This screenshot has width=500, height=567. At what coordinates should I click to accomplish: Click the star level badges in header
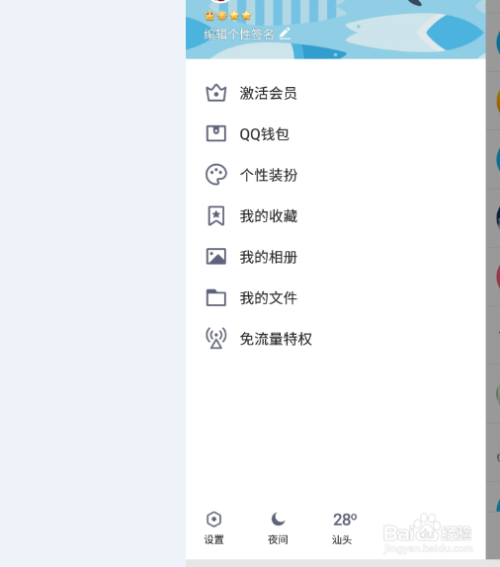(228, 16)
